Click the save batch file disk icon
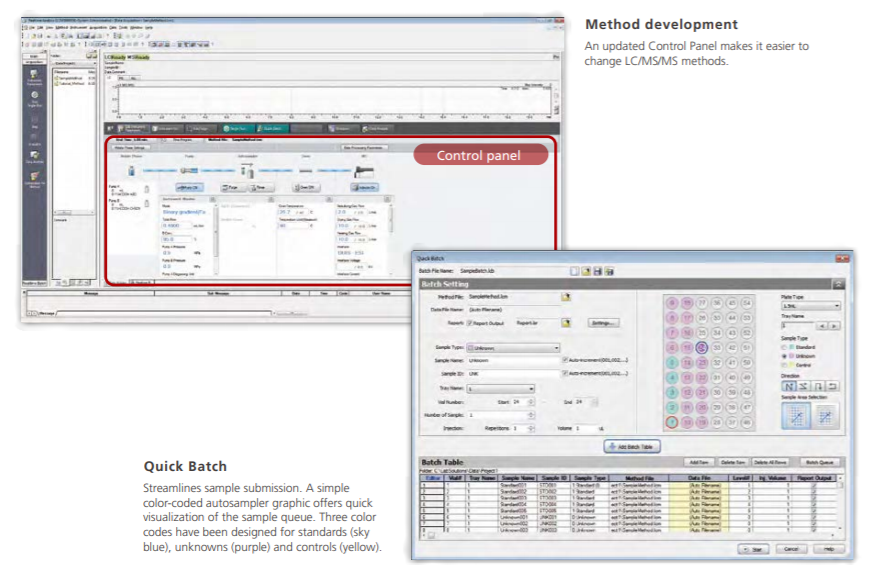Image resolution: width=879 pixels, height=565 pixels. 598,271
